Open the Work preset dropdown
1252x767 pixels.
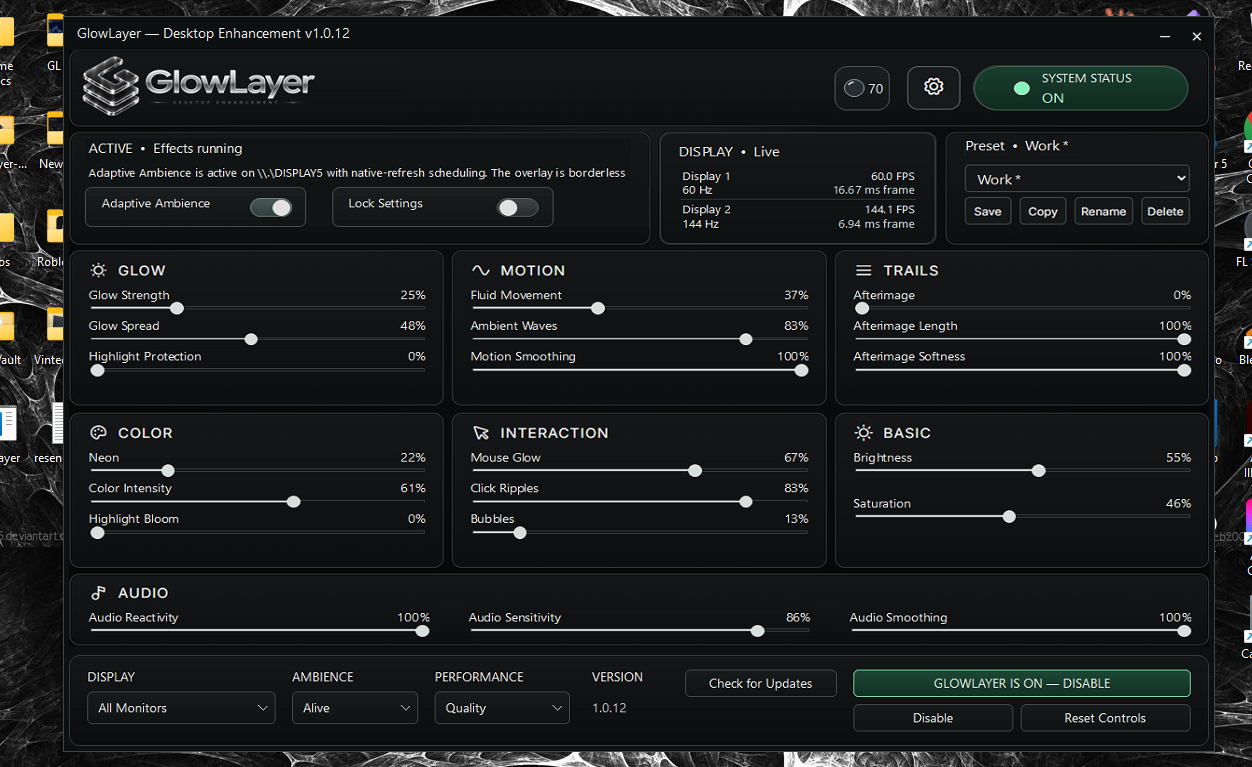click(x=1077, y=179)
